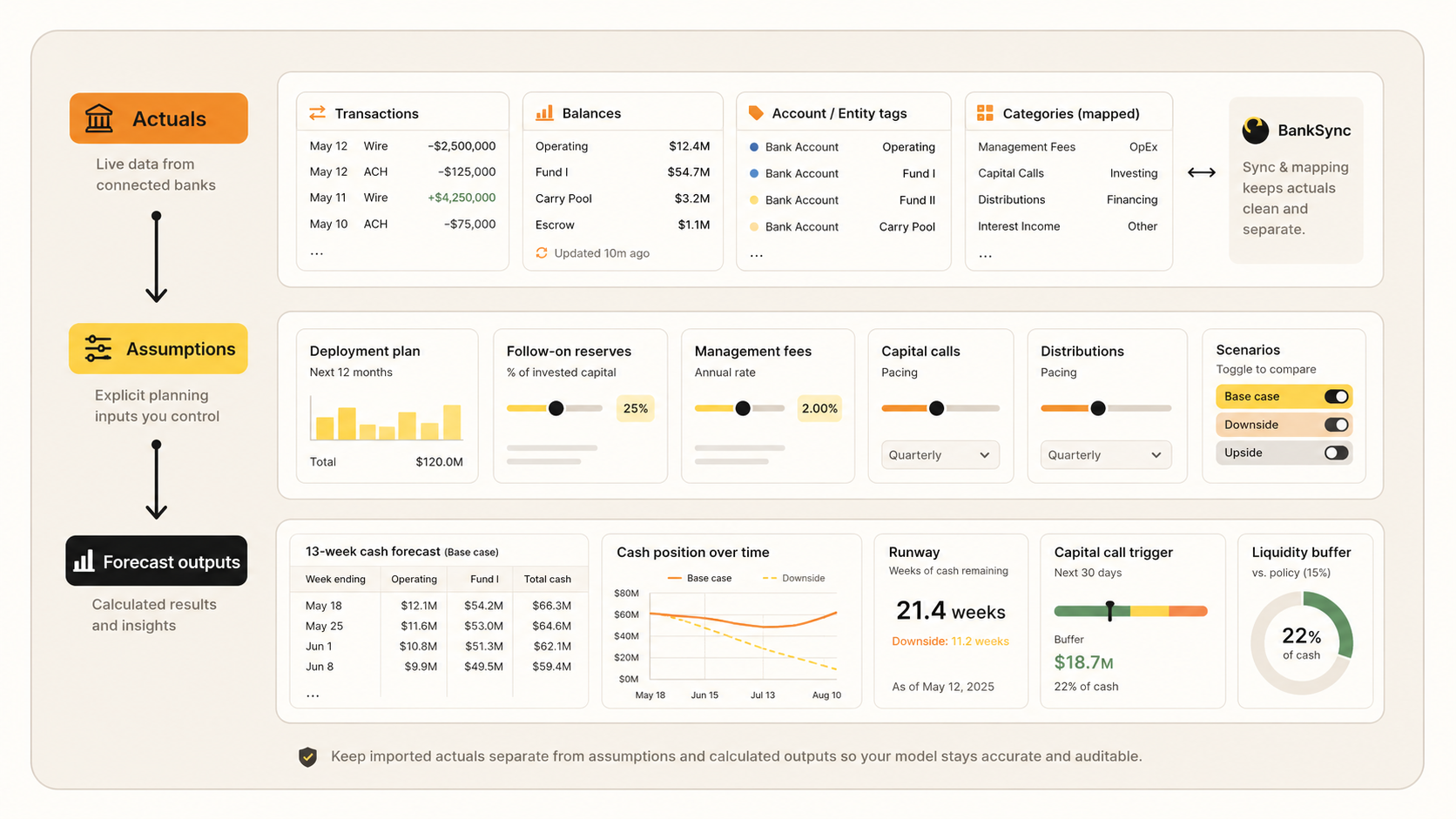Click the $120.0M deployment total
The width and height of the screenshot is (1456, 819).
(439, 462)
